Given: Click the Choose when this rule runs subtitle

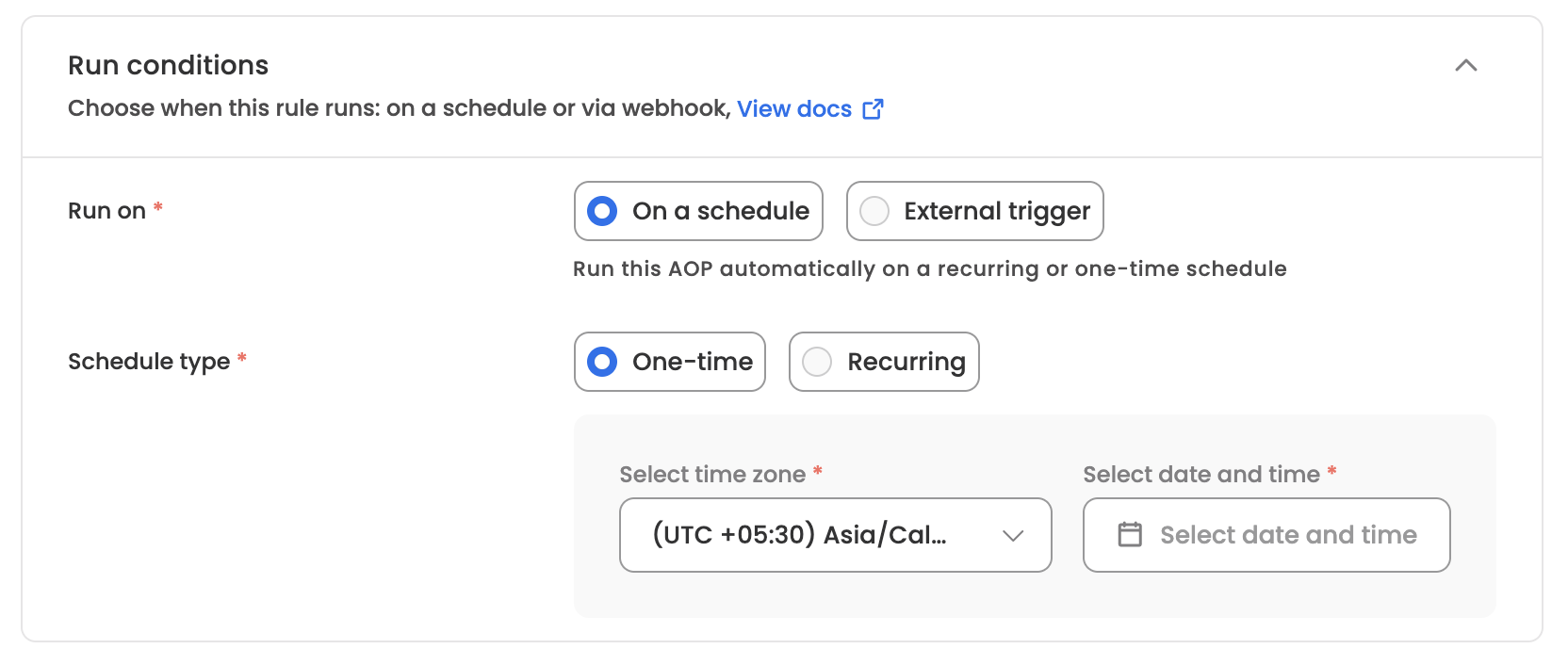Looking at the screenshot, I should click(400, 108).
